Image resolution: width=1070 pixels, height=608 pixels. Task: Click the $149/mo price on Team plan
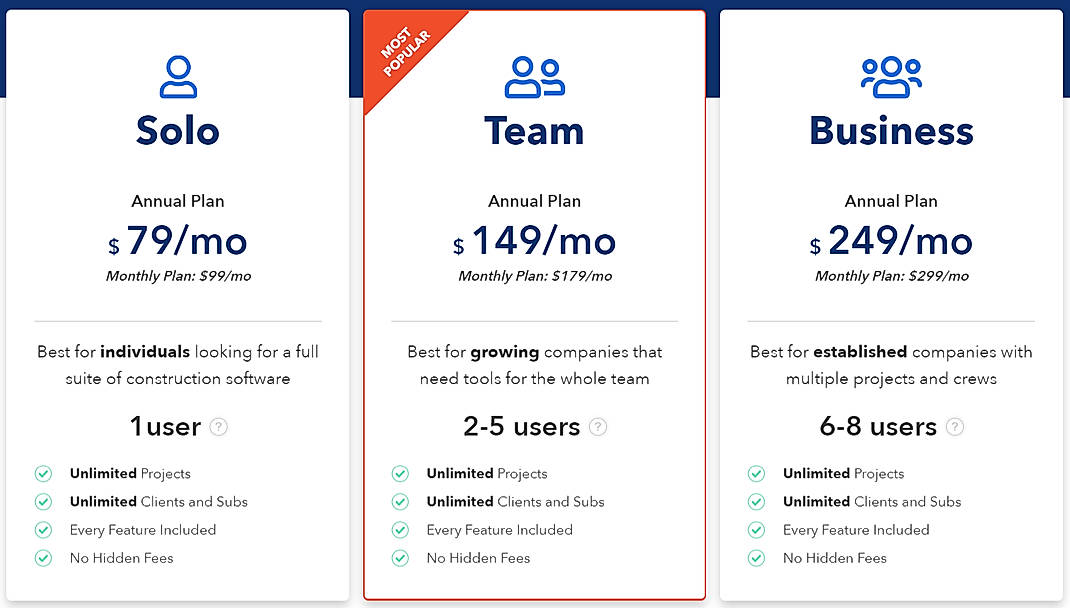(x=535, y=241)
